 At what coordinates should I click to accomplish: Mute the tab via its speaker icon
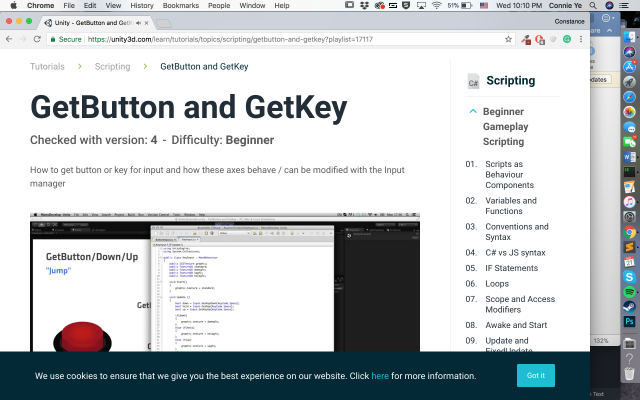pos(138,23)
